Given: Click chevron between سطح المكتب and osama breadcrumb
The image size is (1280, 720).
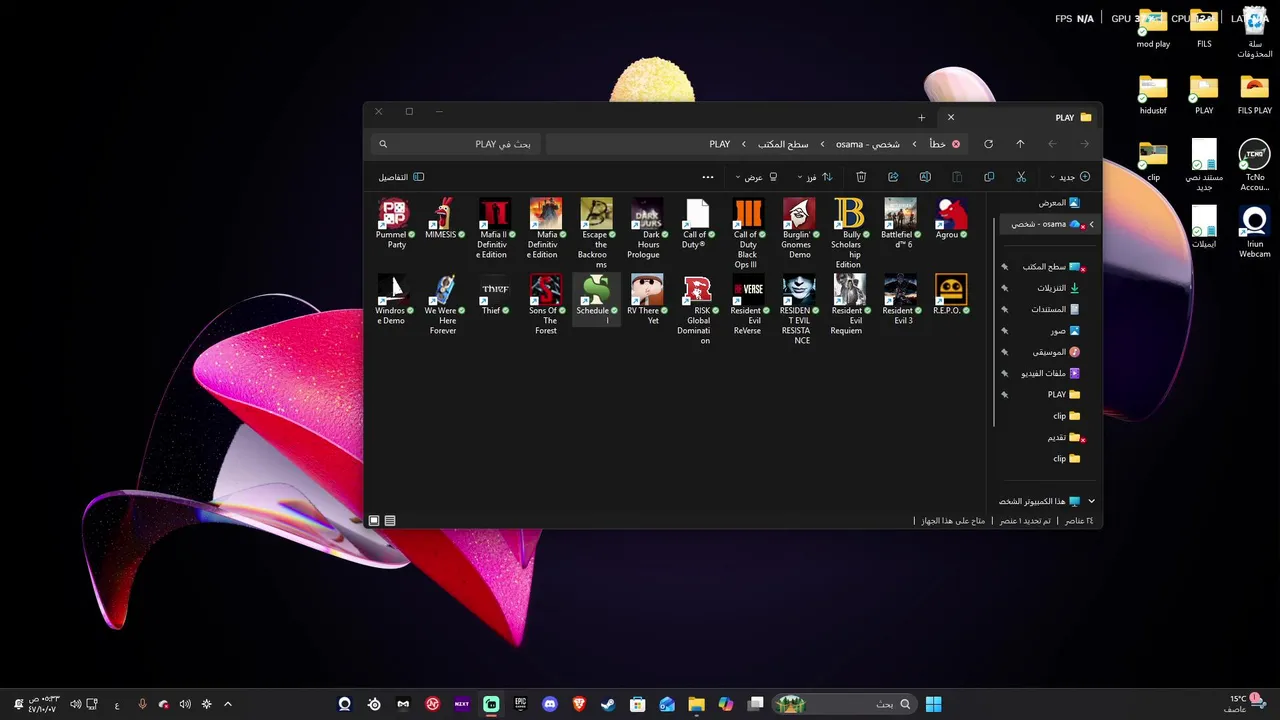Looking at the screenshot, I should point(822,144).
